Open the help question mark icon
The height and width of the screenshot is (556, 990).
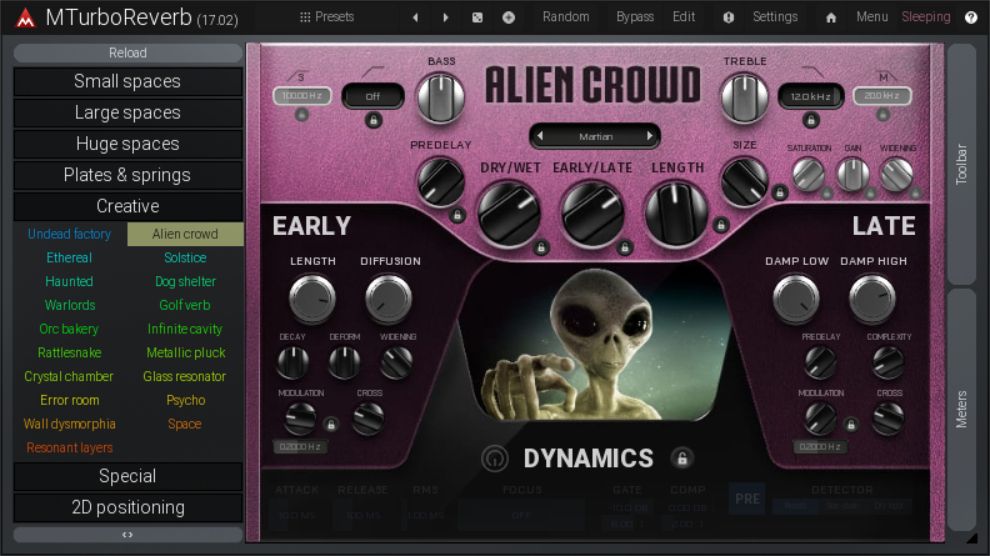click(x=971, y=18)
